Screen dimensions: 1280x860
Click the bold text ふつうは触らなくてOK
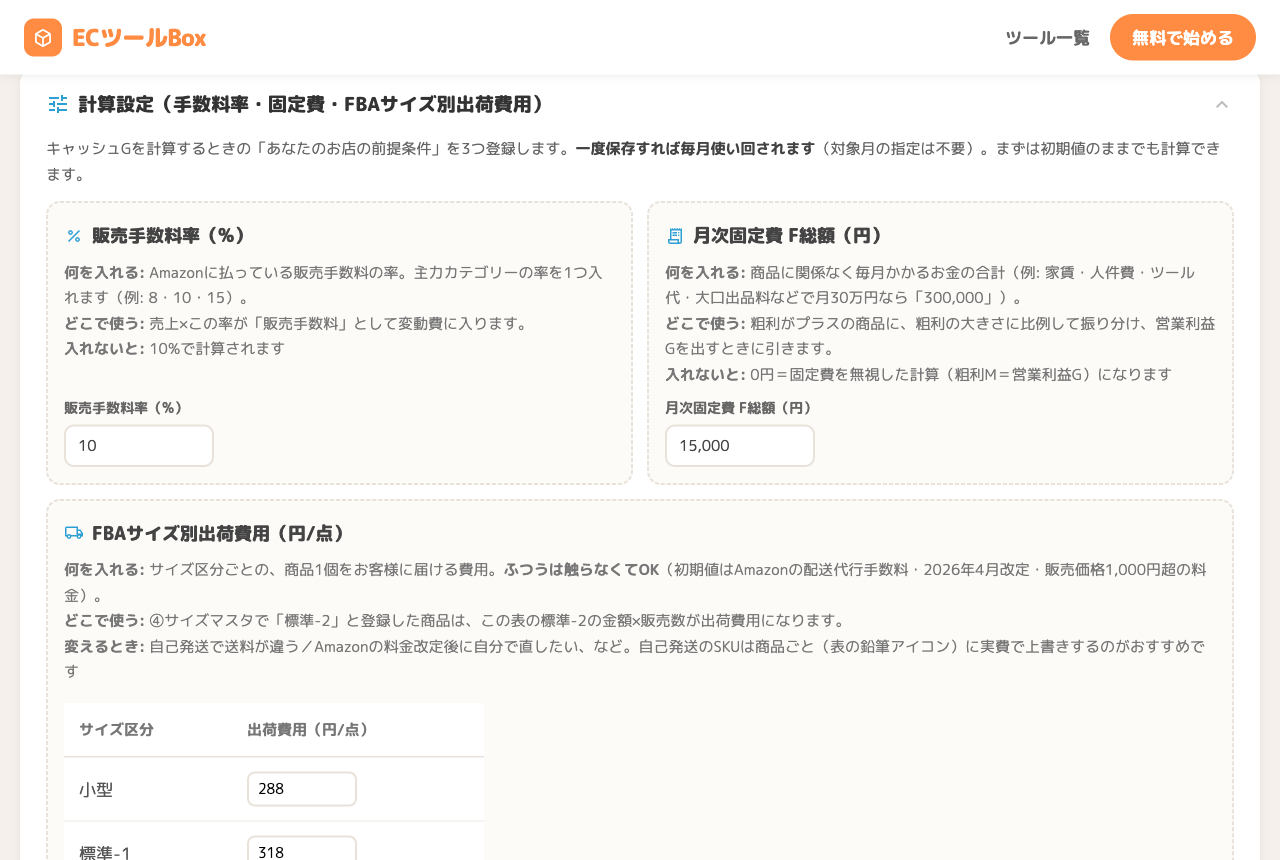(581, 569)
